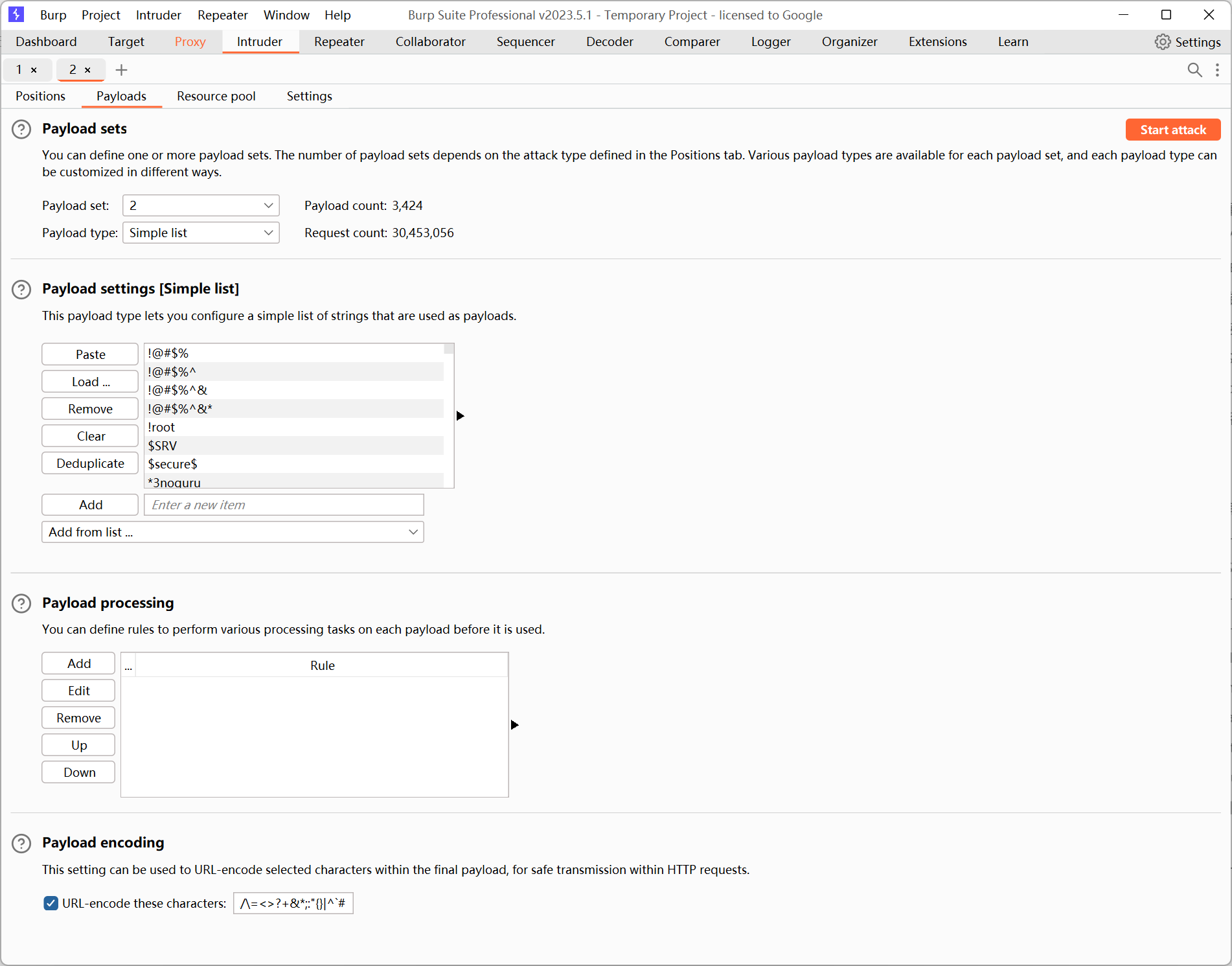Viewport: 1232px width, 966px height.
Task: Toggle URL-encode these characters checkbox
Action: click(51, 903)
